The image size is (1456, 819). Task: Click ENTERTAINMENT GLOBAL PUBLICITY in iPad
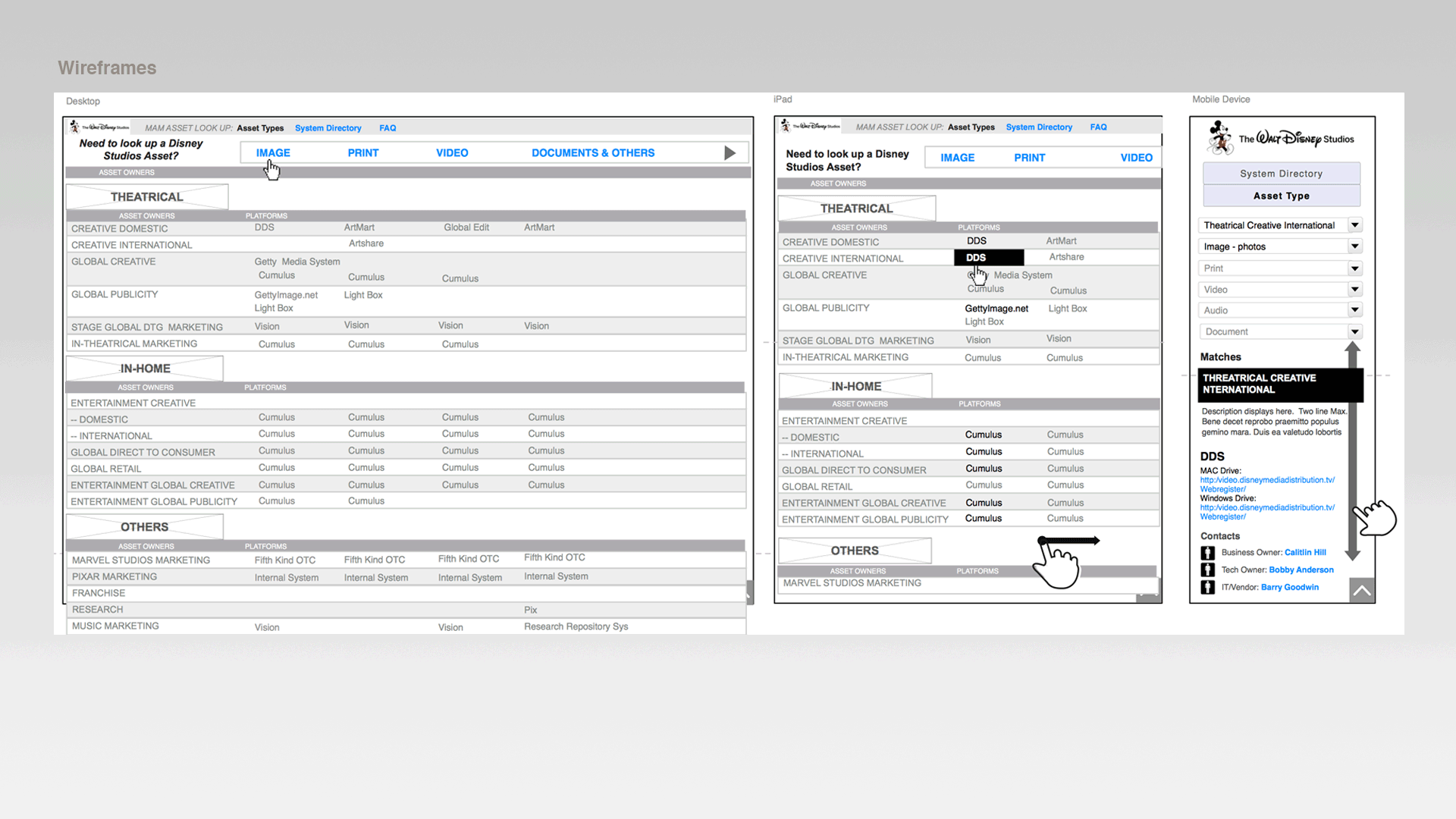tap(865, 519)
